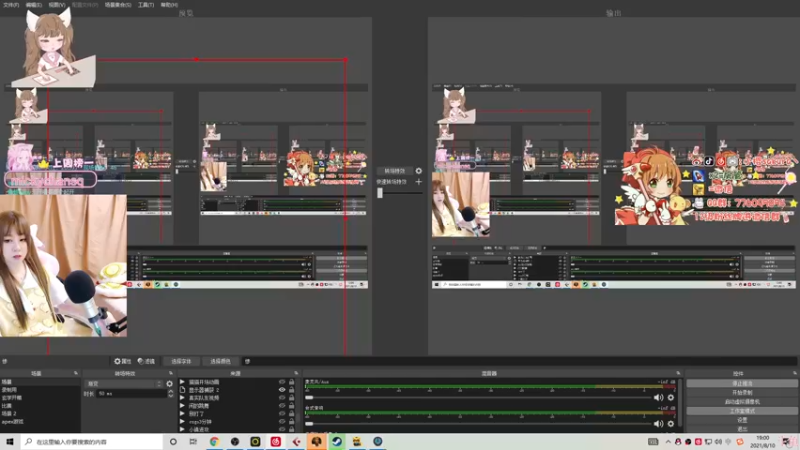Open source filters icon button
800x450 pixels.
tap(146, 361)
